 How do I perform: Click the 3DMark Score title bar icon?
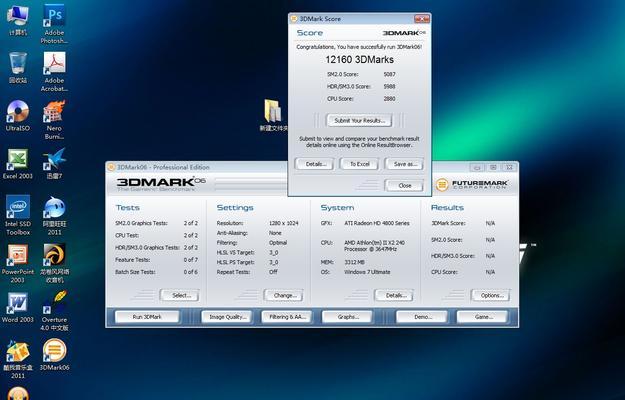pos(294,19)
